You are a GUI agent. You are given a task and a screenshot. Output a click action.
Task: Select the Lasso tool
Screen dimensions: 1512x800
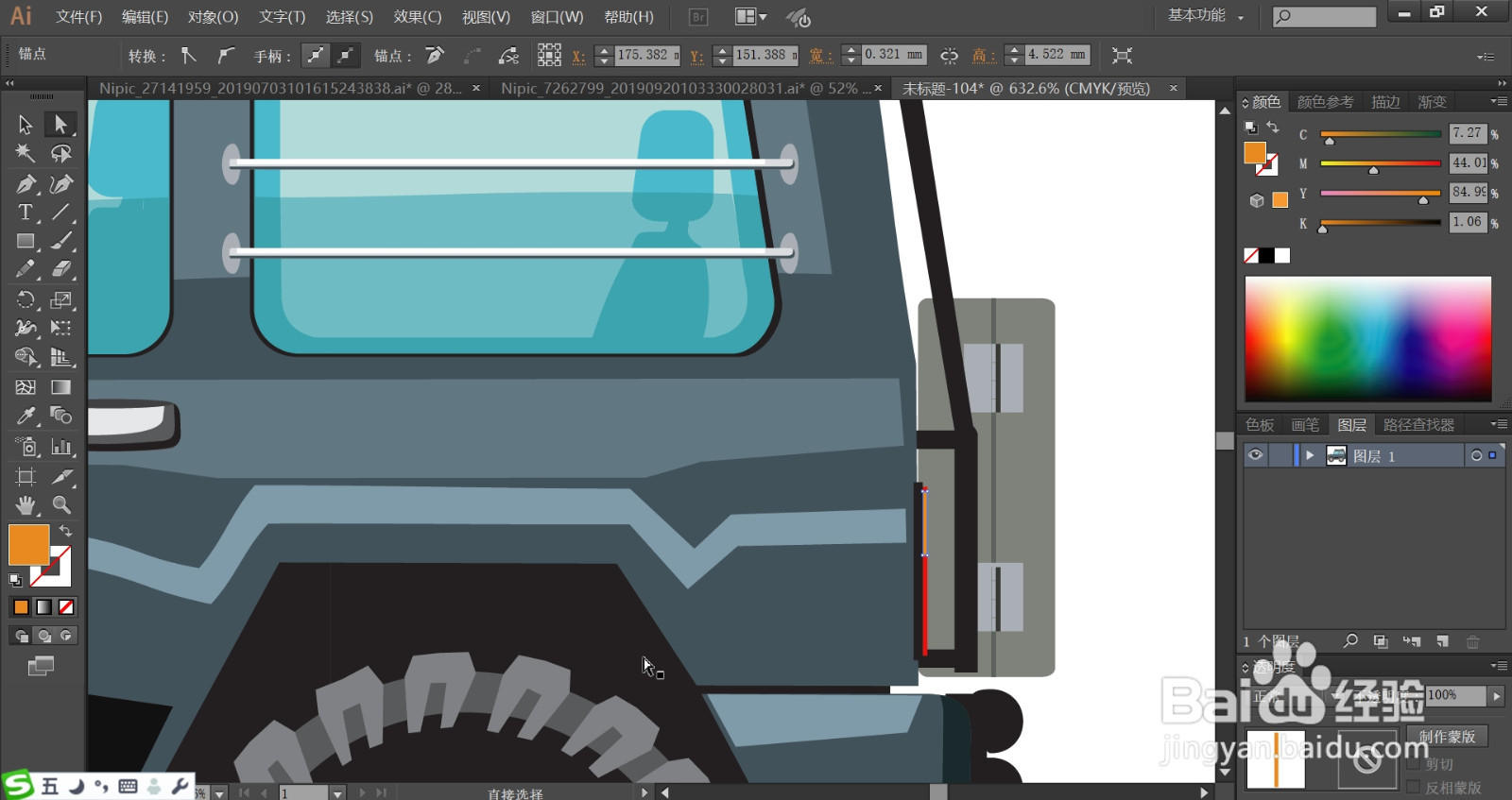pyautogui.click(x=60, y=153)
